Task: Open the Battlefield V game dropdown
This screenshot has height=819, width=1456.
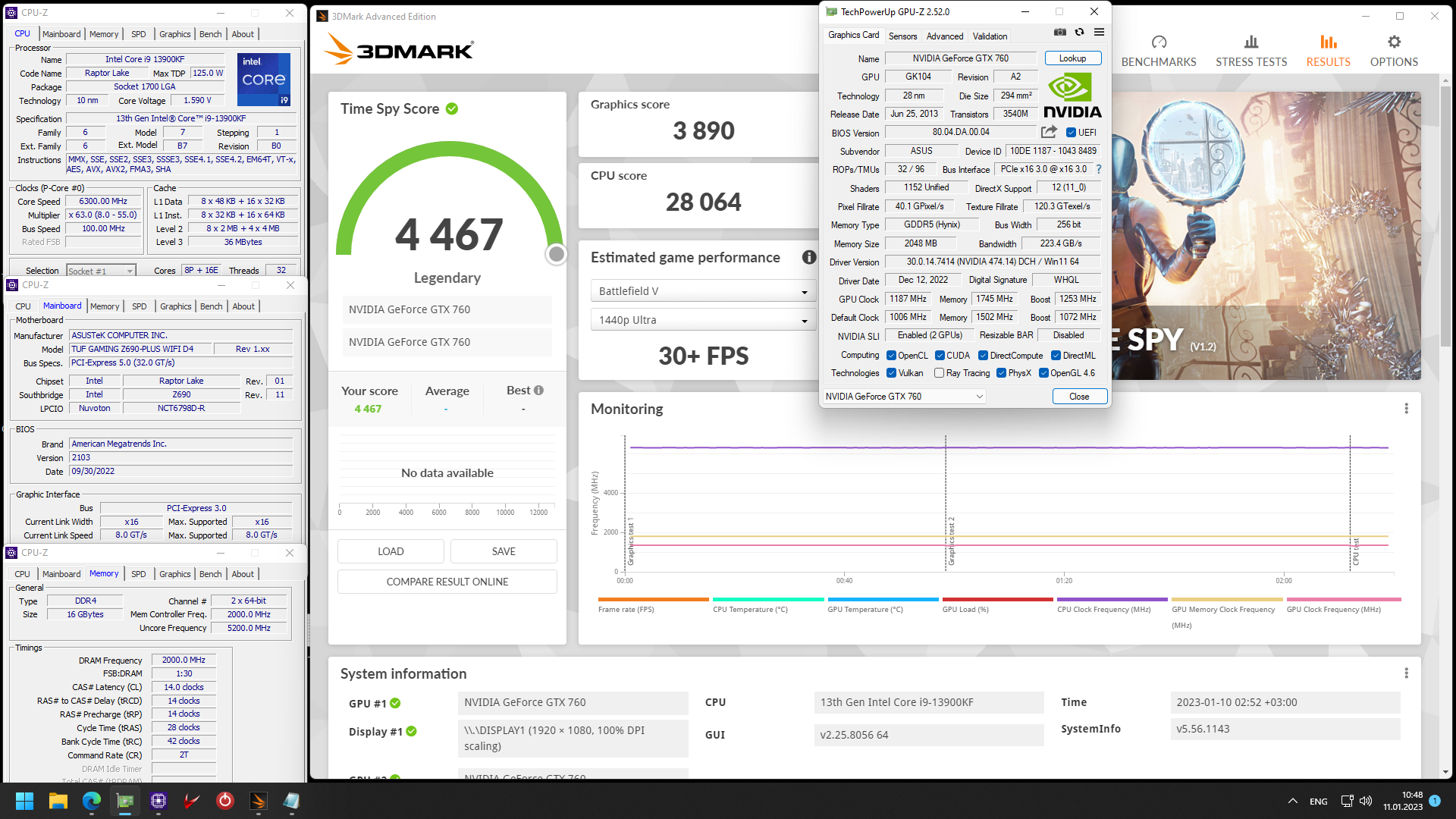Action: pyautogui.click(x=703, y=291)
